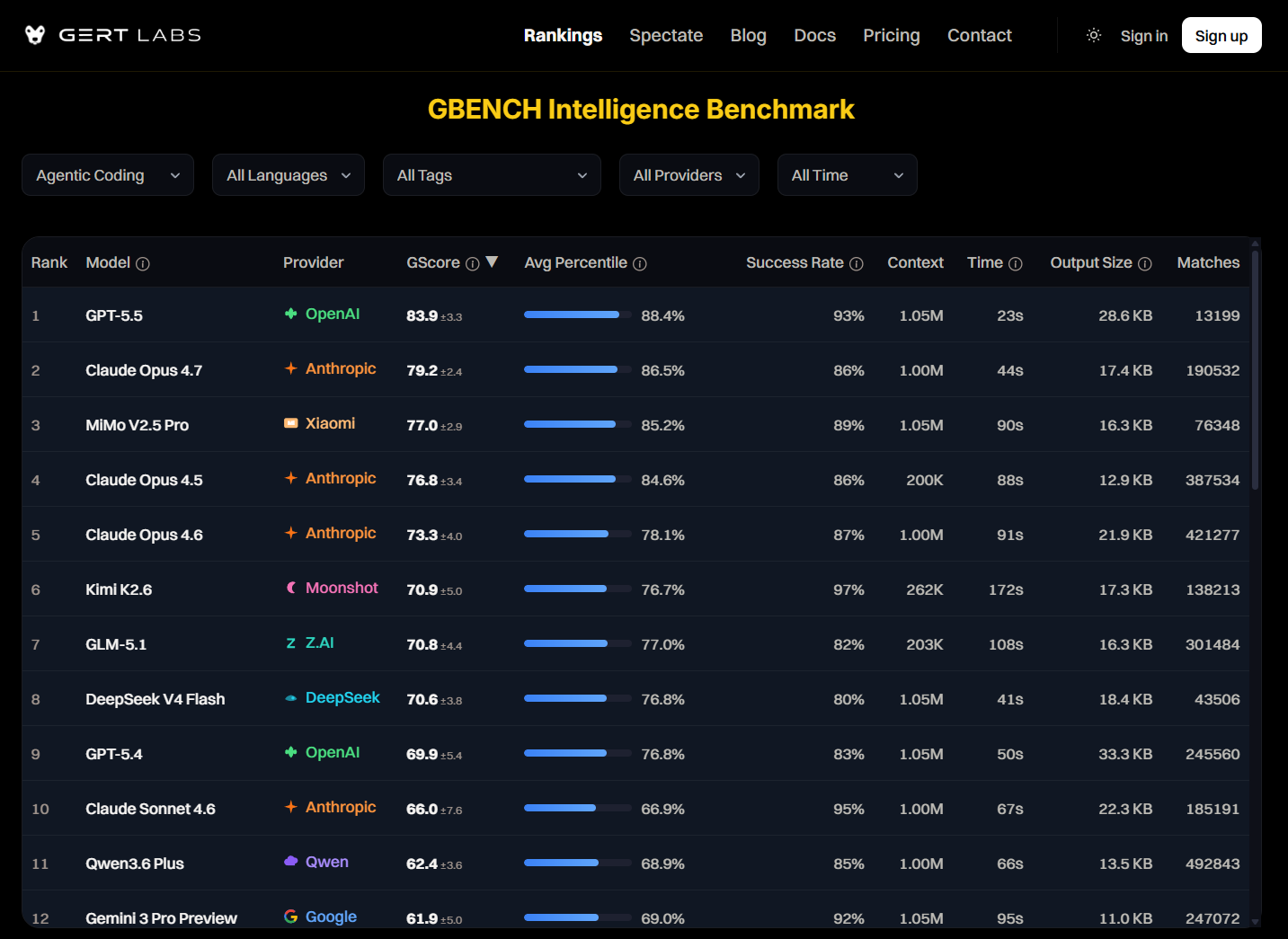Click Kimi K2.6 average percentile bar
The image size is (1288, 939).
pyautogui.click(x=578, y=589)
